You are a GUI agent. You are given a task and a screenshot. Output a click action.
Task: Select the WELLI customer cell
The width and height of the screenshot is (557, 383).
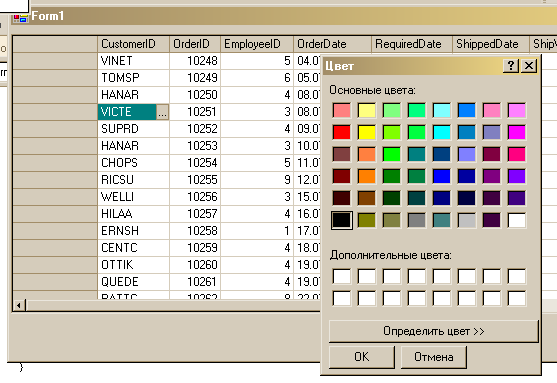(x=133, y=197)
